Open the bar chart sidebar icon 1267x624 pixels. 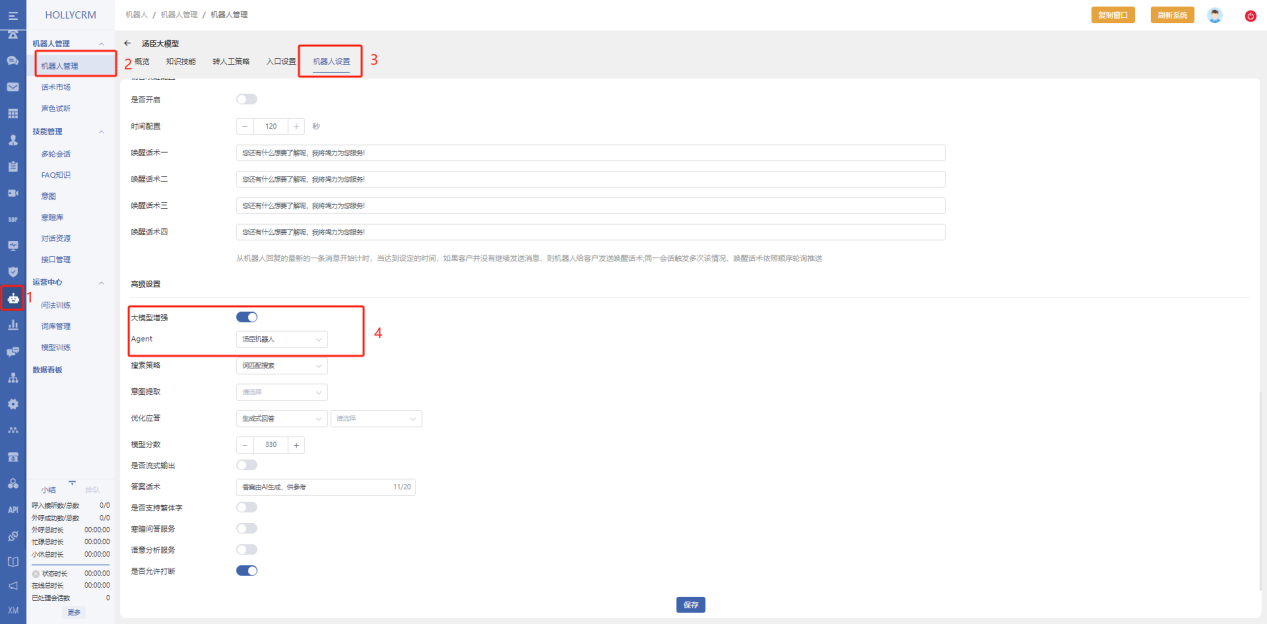point(13,324)
